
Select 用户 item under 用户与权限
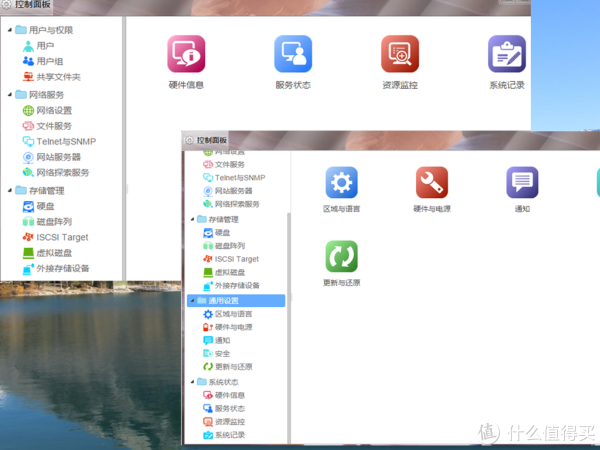pyautogui.click(x=45, y=46)
